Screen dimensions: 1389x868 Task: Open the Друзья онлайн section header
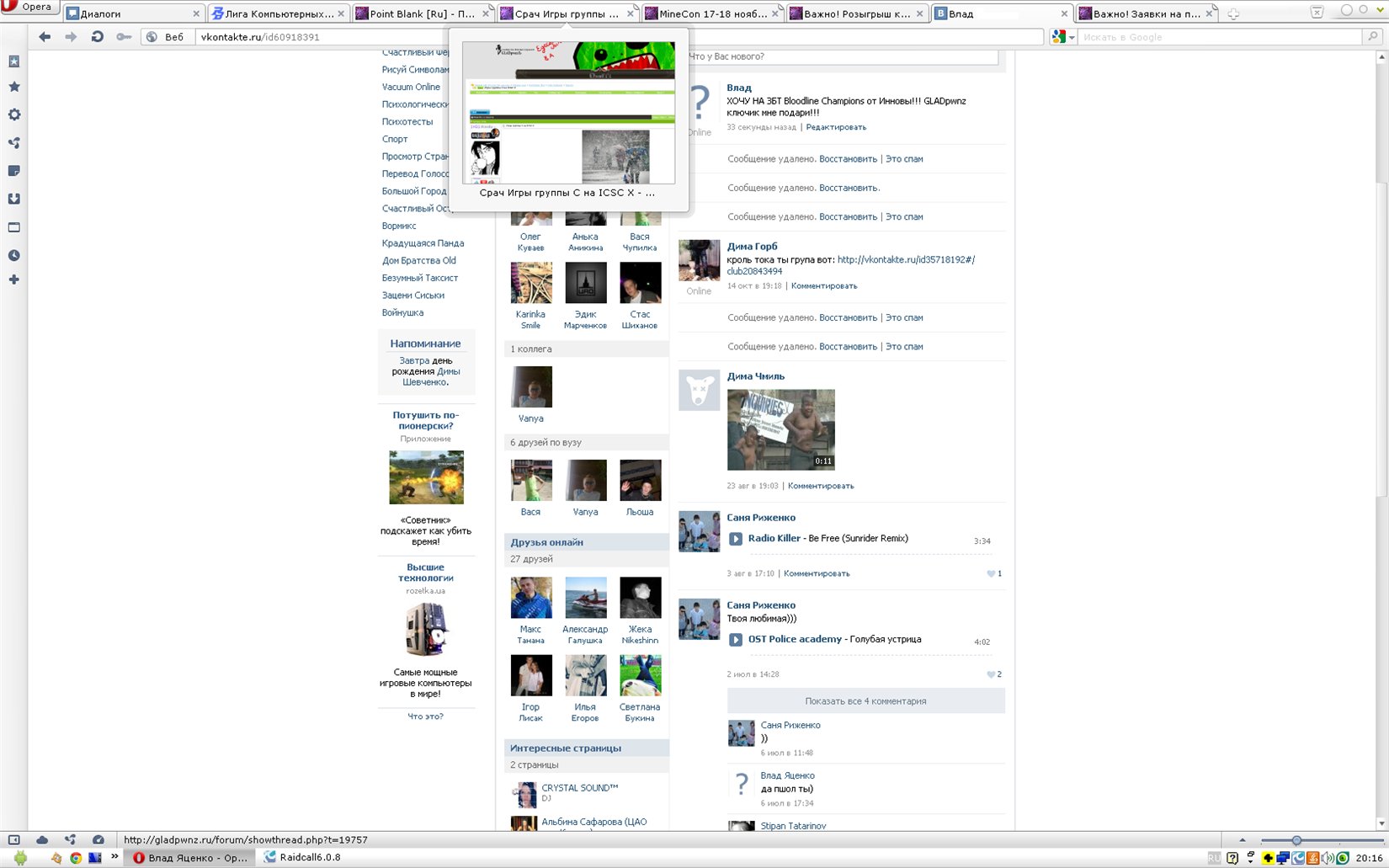(586, 542)
